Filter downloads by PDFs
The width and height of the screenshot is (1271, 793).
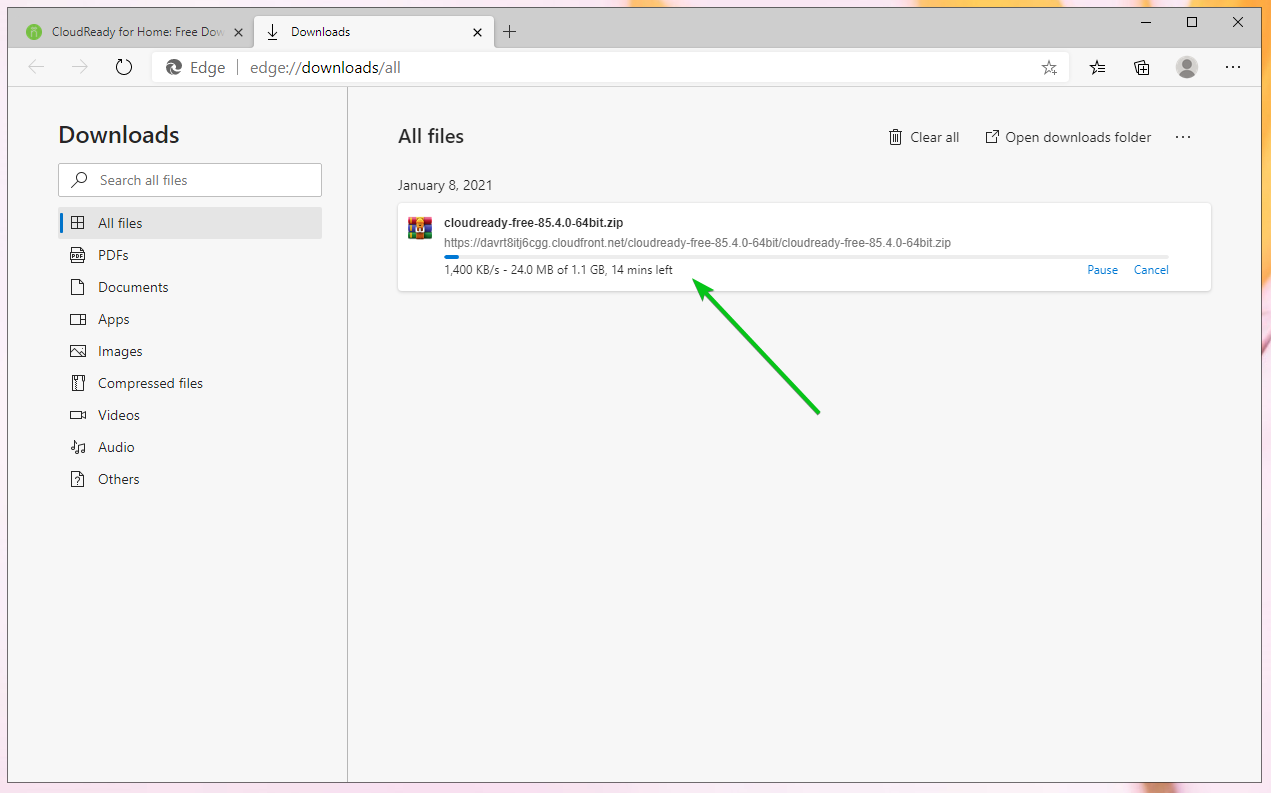190,255
